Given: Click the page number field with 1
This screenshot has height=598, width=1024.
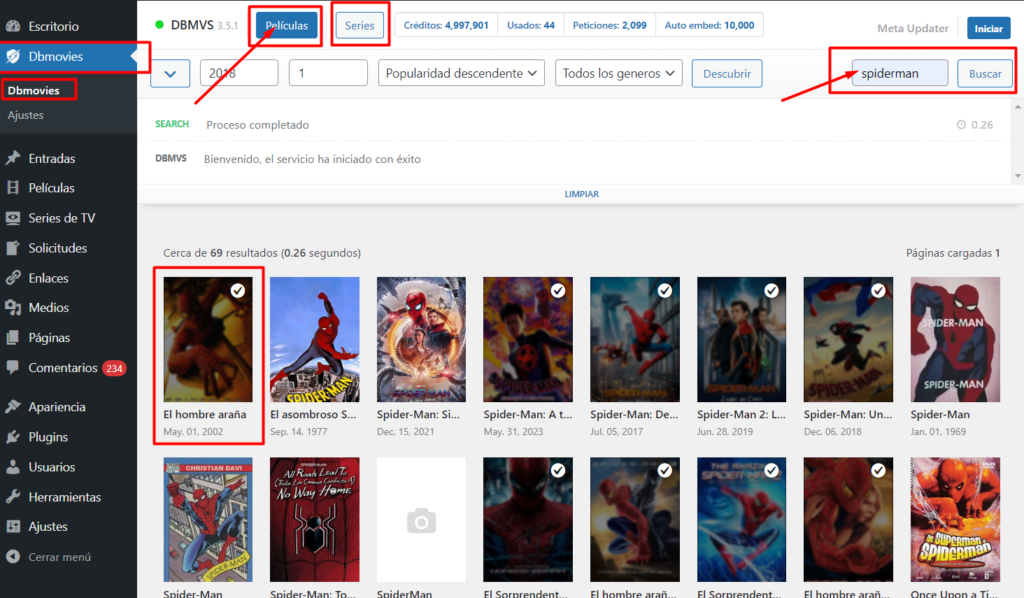Looking at the screenshot, I should [328, 73].
